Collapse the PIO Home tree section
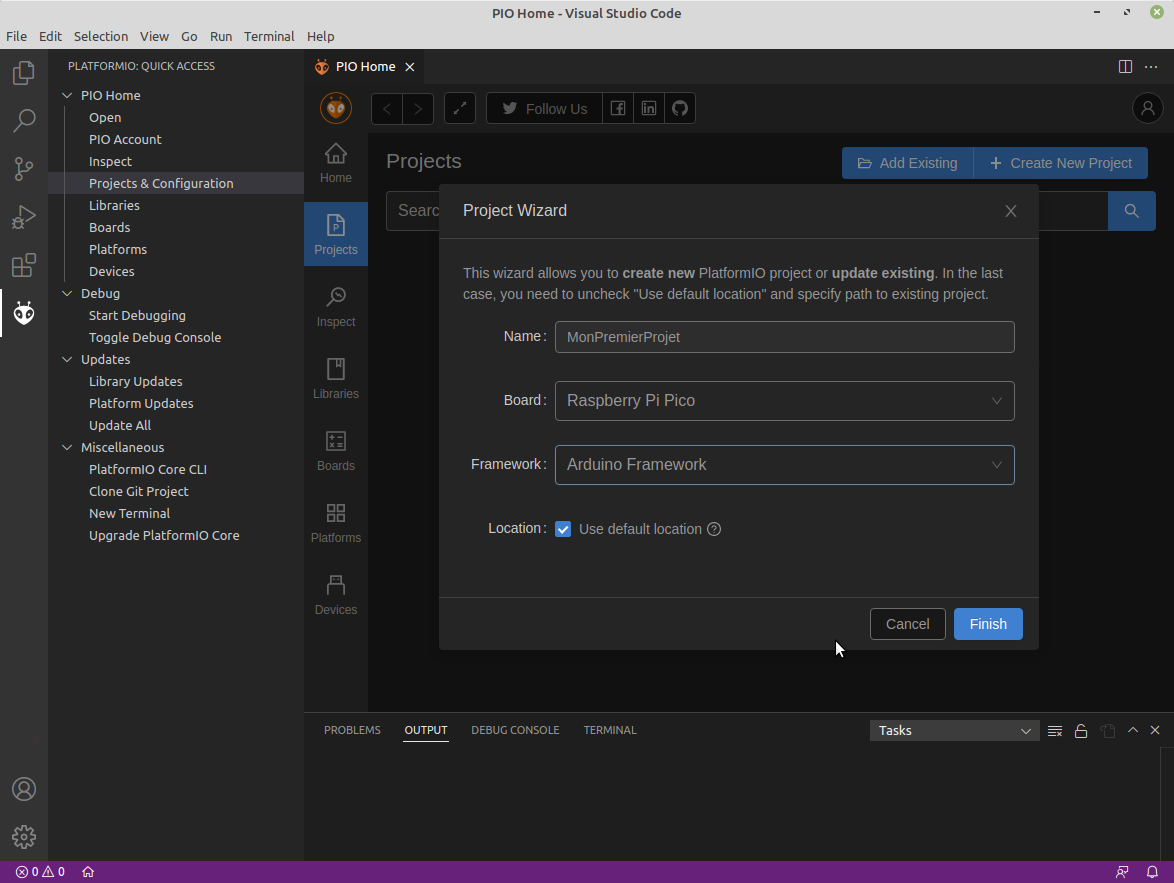Viewport: 1174px width, 883px height. pyautogui.click(x=67, y=96)
